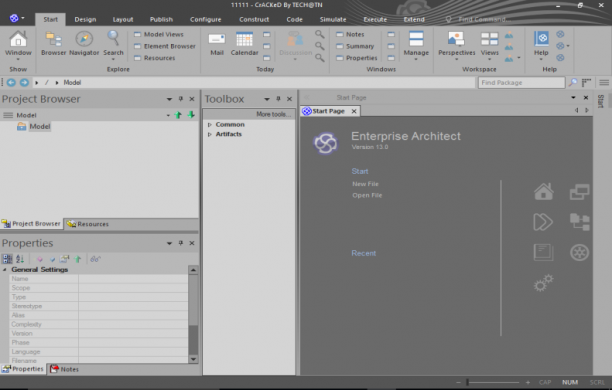Toggle the Notes window in ribbon

coord(350,34)
